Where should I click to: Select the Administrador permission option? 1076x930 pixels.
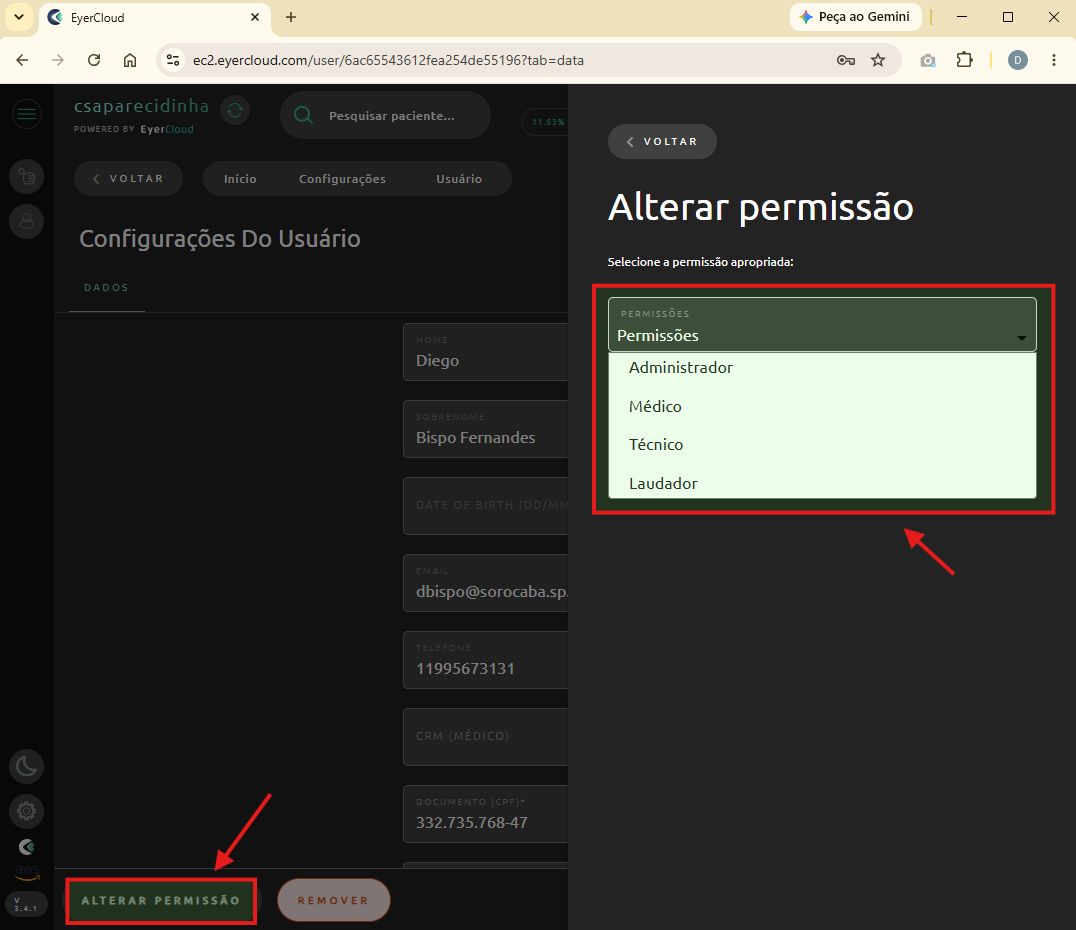tap(822, 368)
